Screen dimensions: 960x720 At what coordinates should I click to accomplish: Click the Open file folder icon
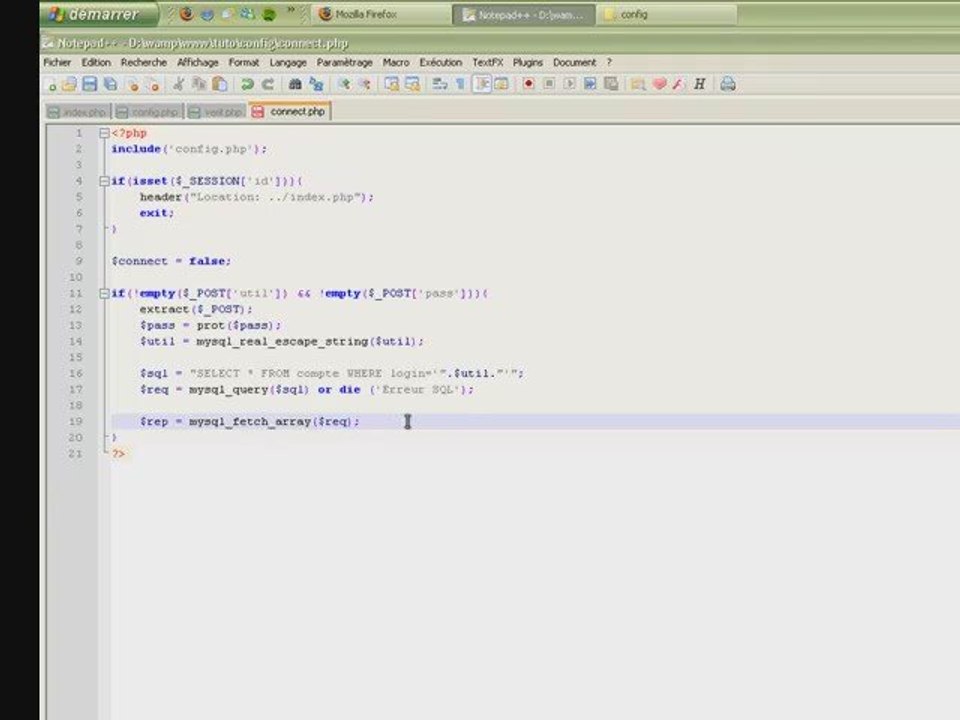[70, 84]
